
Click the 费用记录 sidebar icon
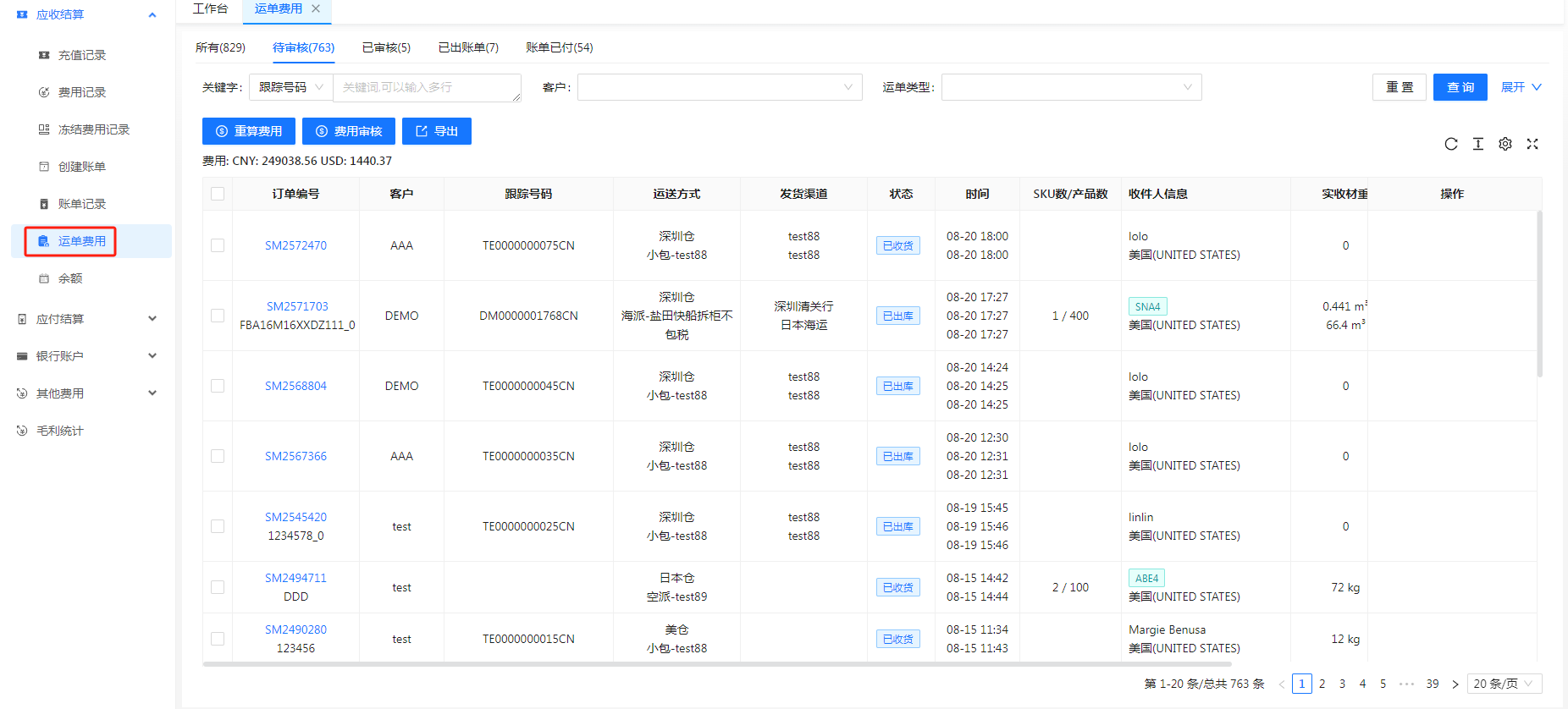click(x=44, y=92)
